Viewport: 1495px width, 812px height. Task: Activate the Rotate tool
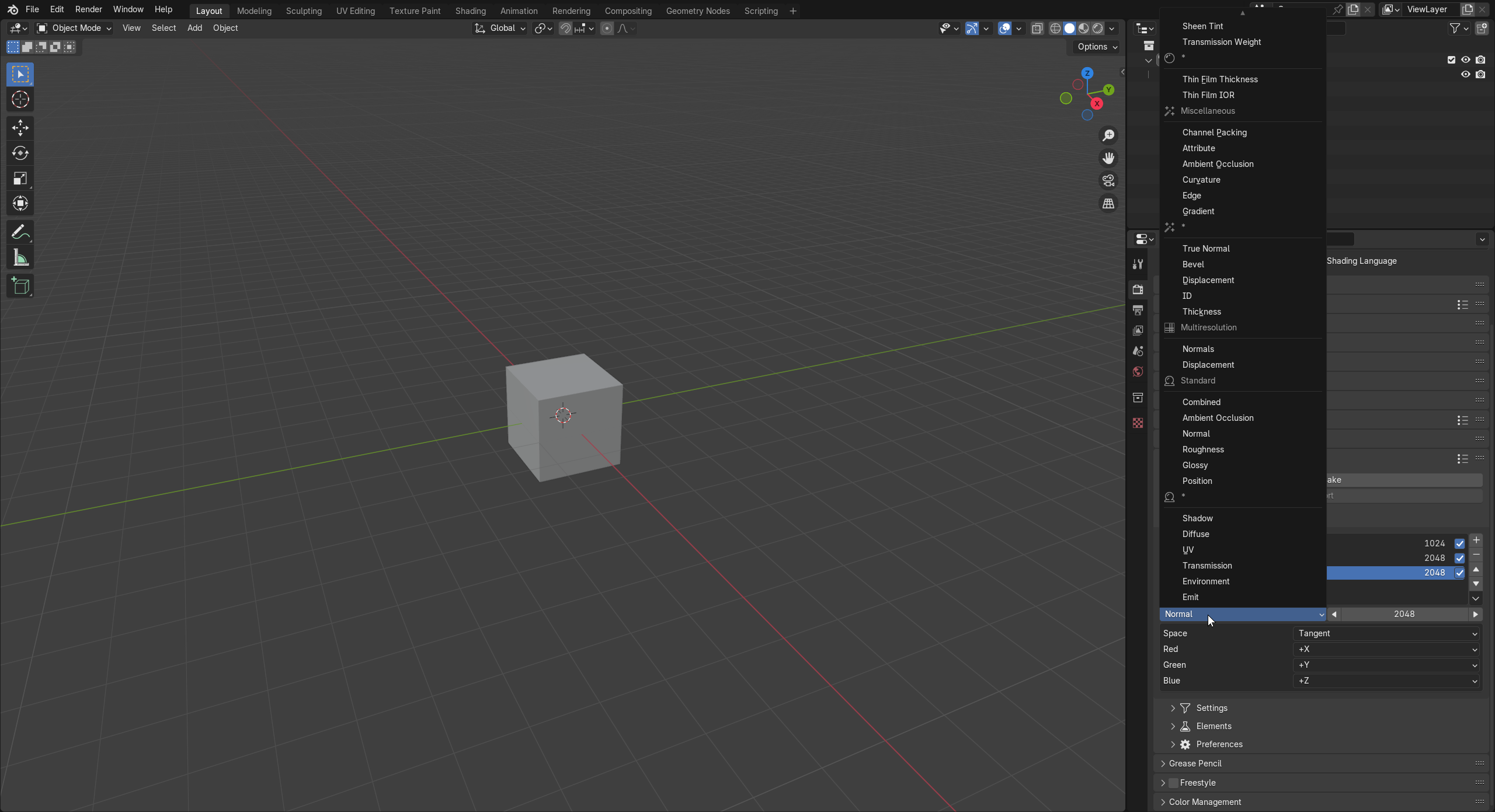pos(20,154)
